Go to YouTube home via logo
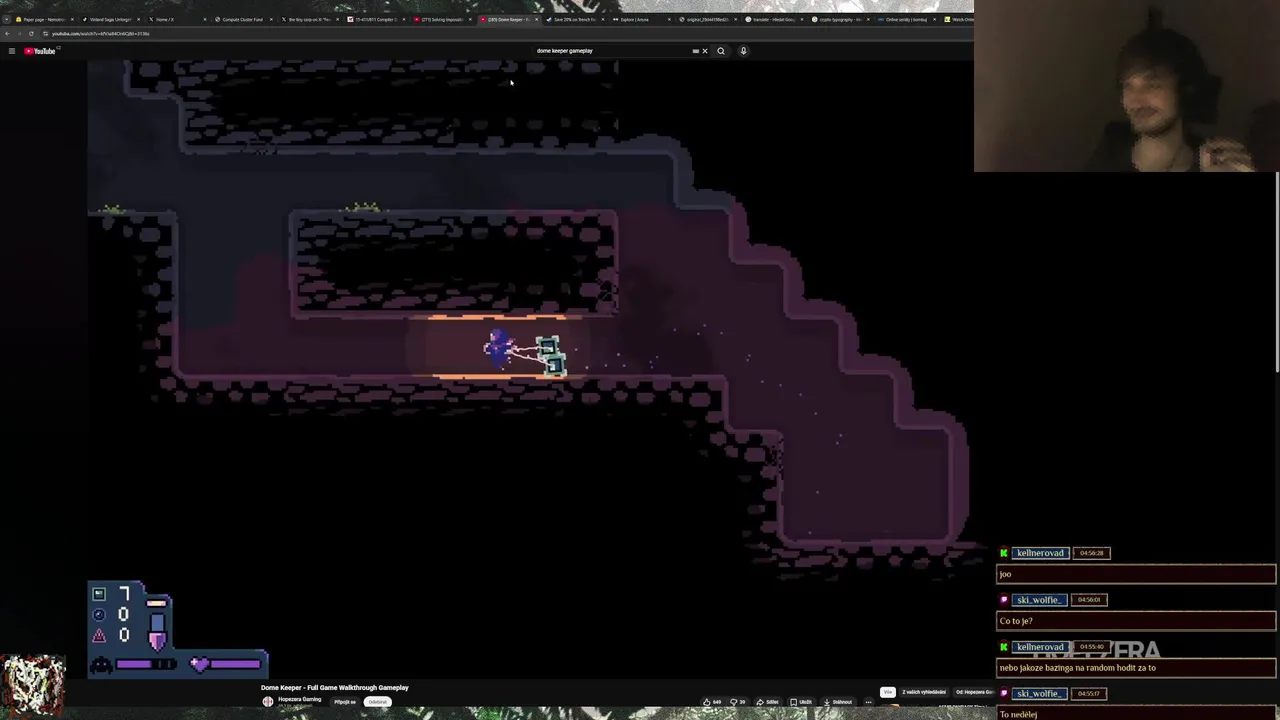 (40, 51)
